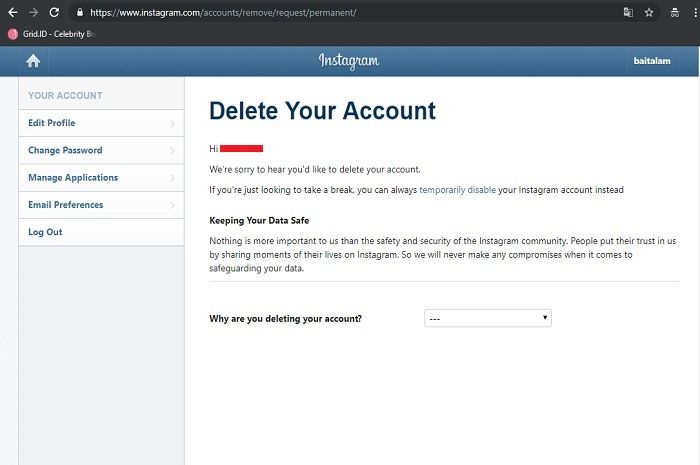
Task: Open the incognito profile icon in toolbar
Action: click(673, 13)
